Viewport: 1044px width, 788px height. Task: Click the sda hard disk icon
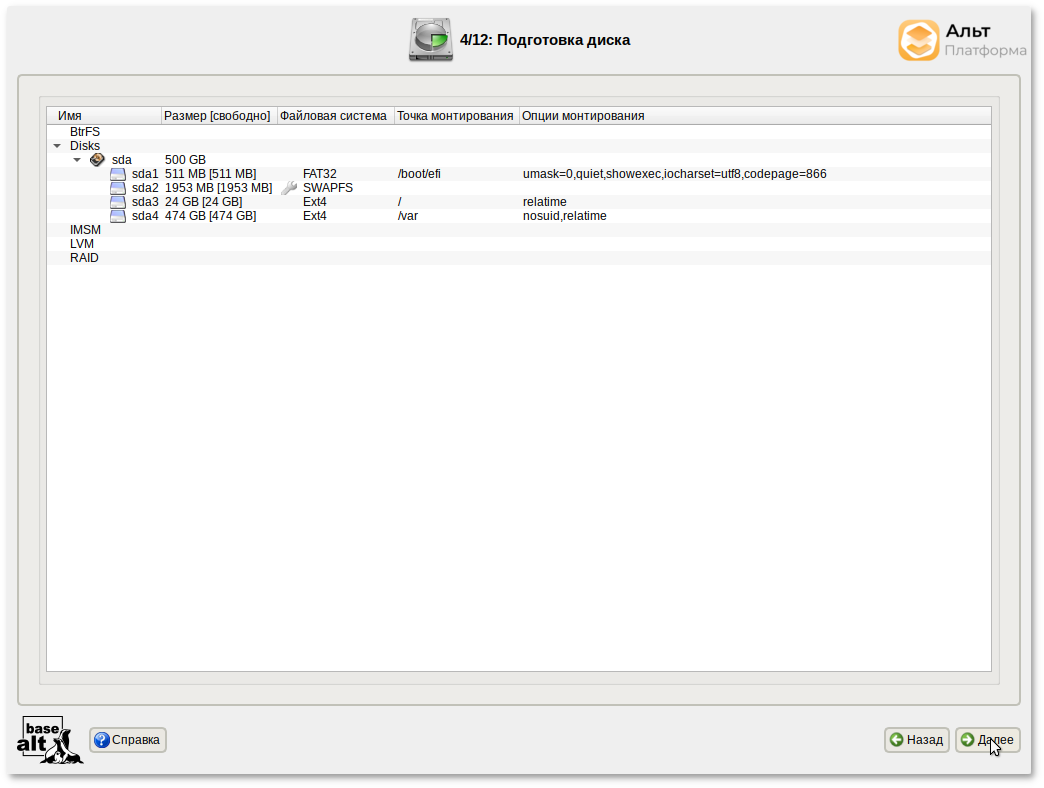pos(97,160)
